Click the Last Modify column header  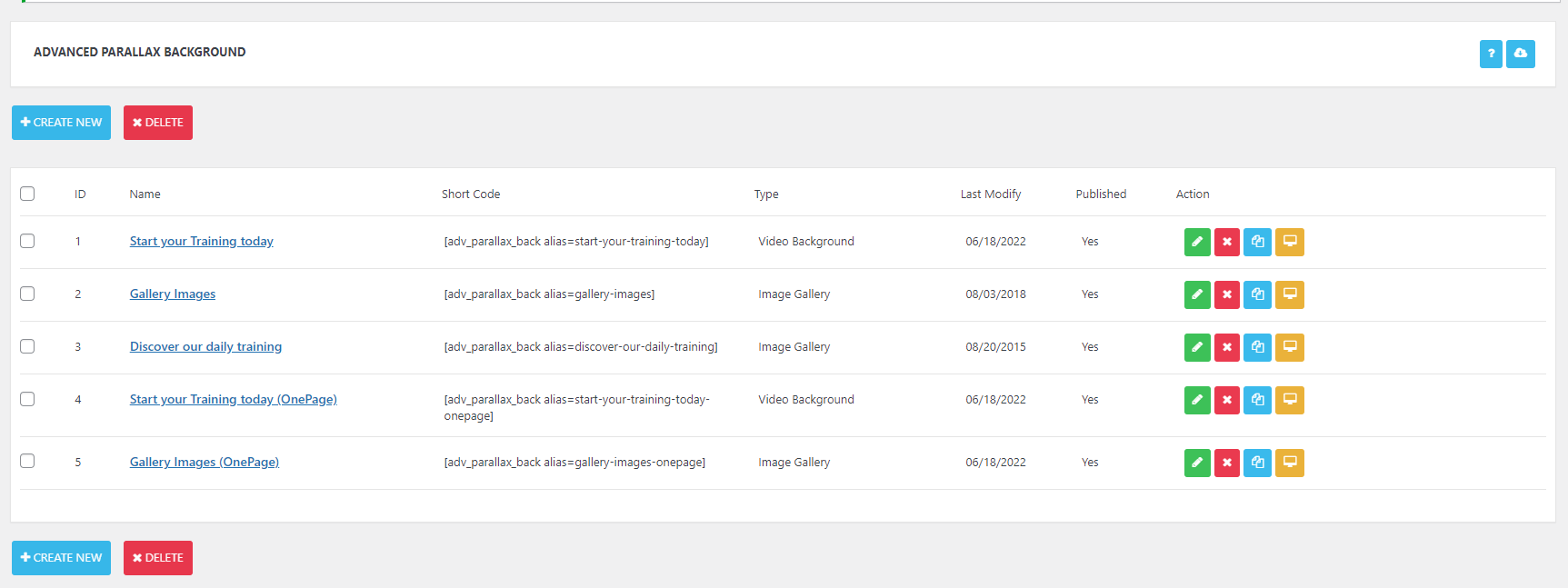tap(991, 194)
